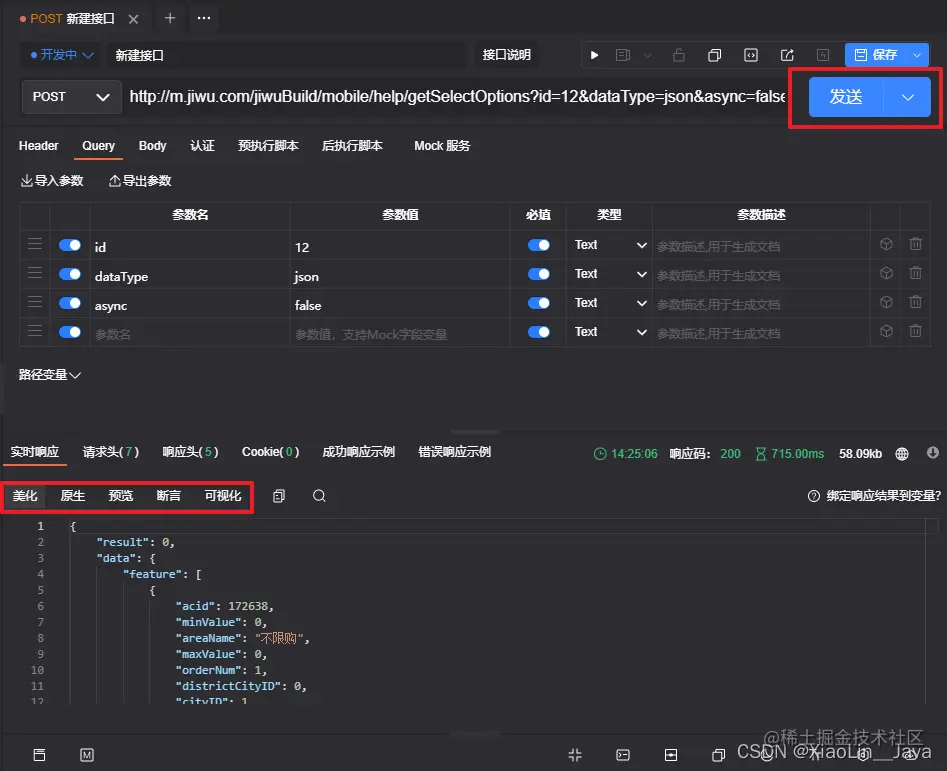Click the 3D box icon in id row

coord(886,244)
